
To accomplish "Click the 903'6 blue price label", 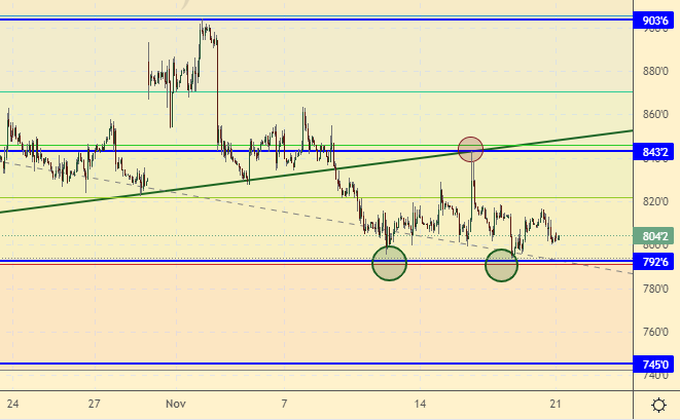I will (656, 20).
